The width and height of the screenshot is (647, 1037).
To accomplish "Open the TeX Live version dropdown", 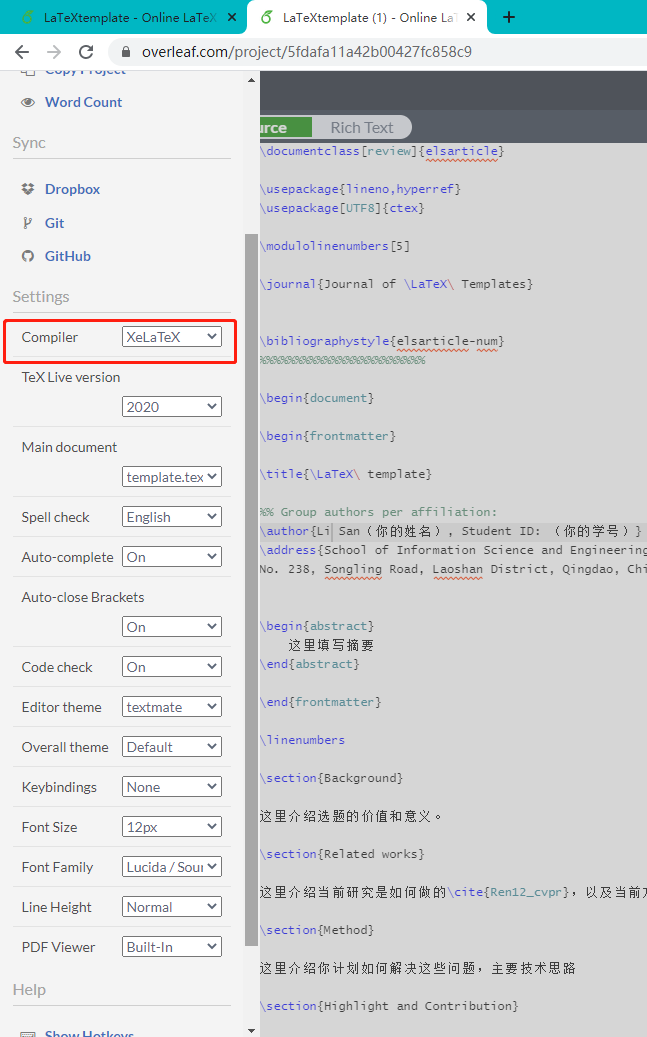I will click(172, 407).
